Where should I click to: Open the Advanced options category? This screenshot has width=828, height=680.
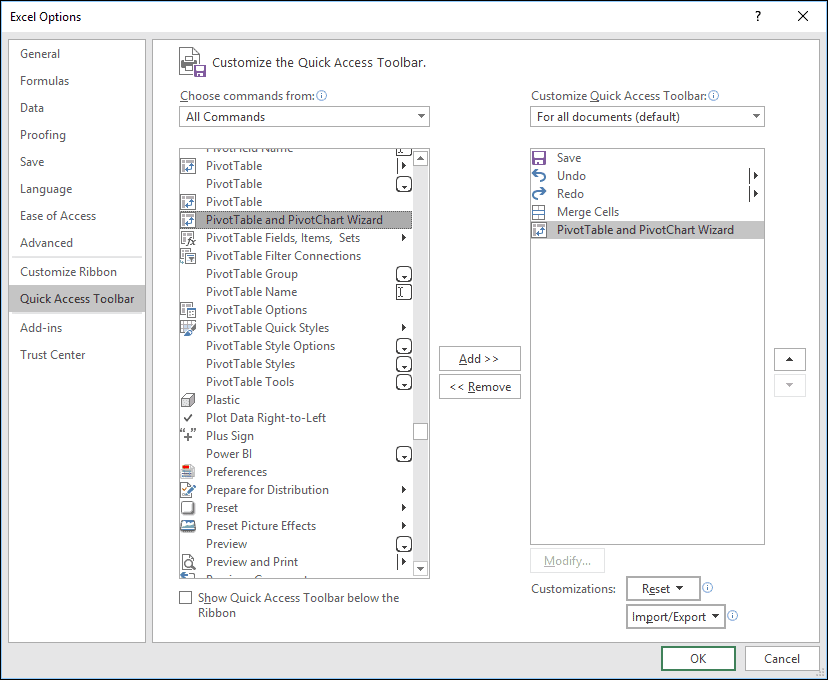(77, 243)
